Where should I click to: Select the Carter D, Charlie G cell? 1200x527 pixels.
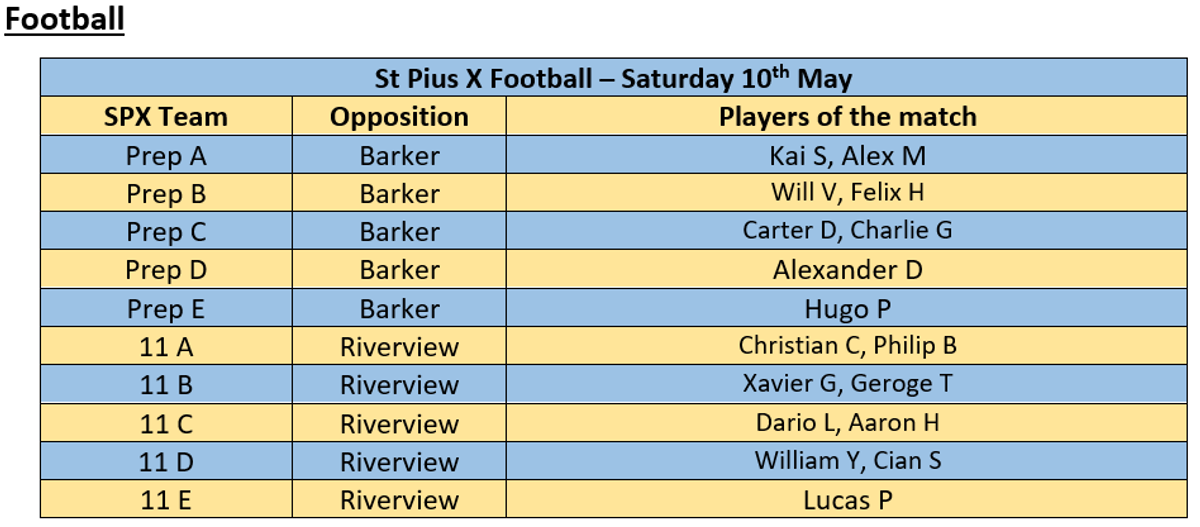coord(847,232)
